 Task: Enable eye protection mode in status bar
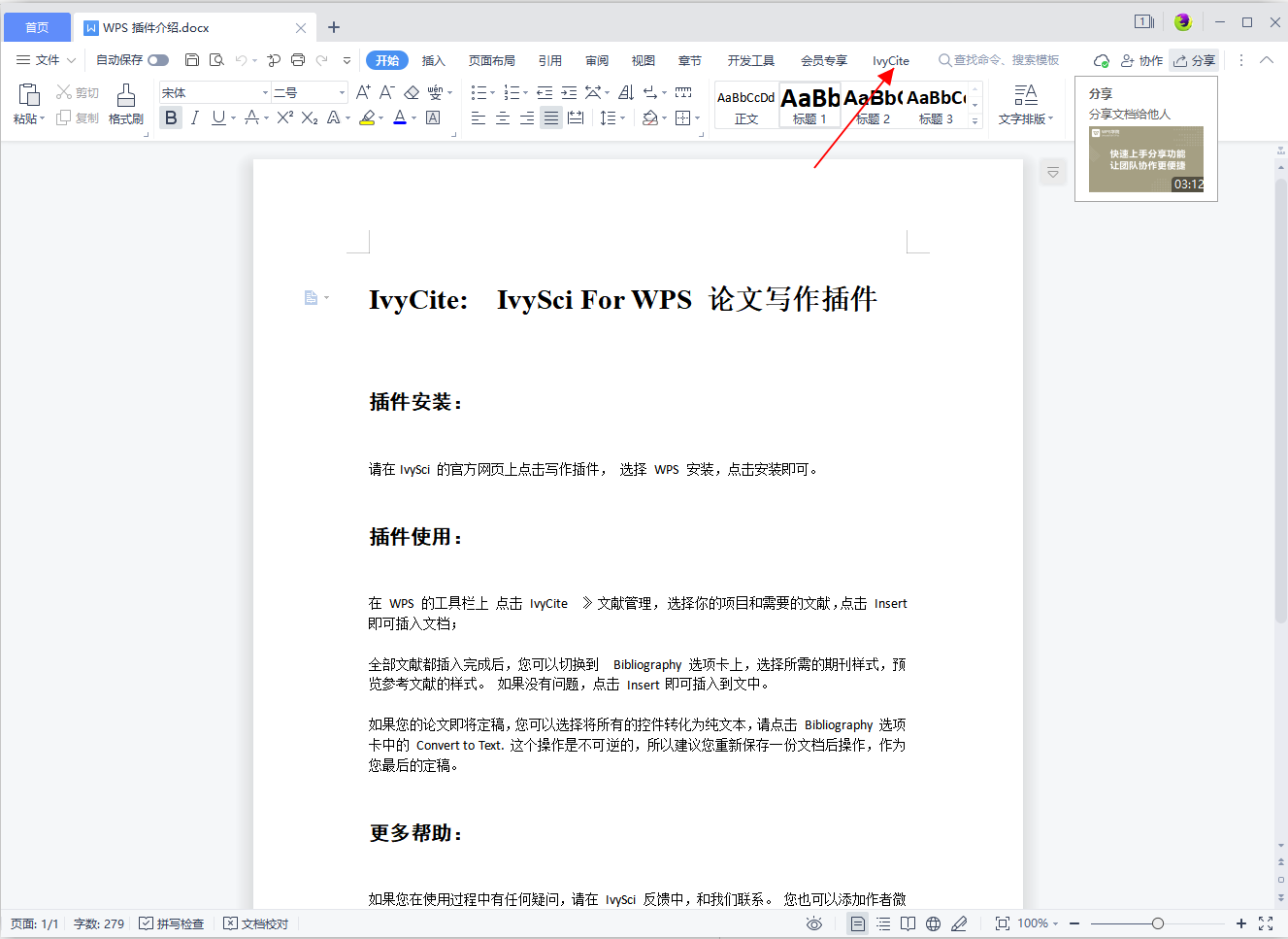814,923
